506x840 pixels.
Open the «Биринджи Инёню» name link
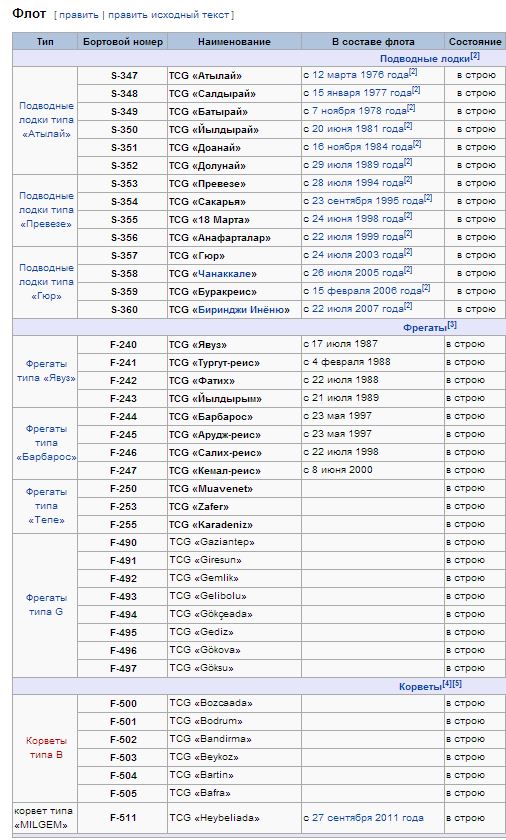tap(240, 310)
